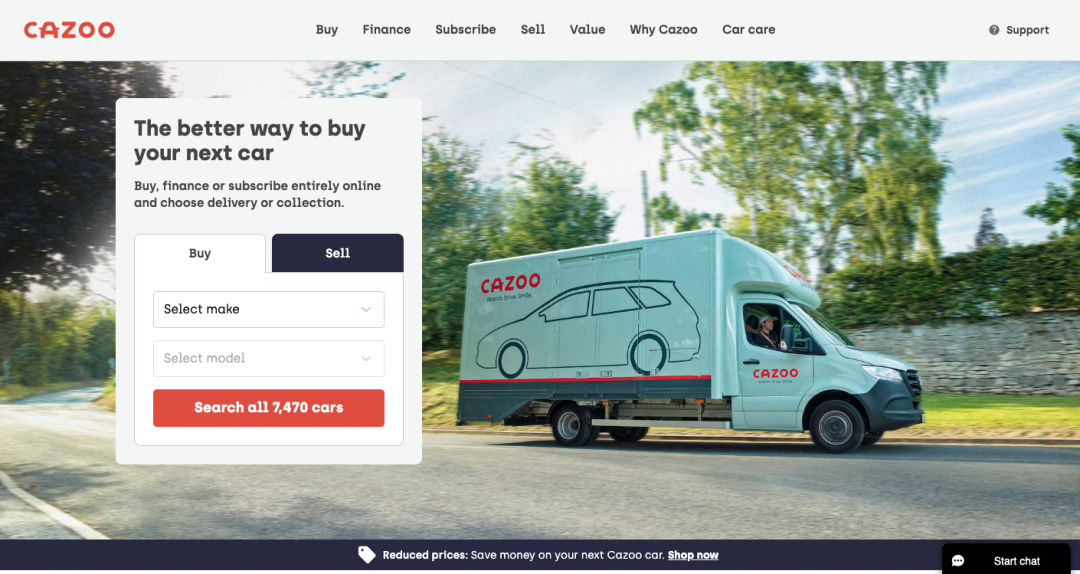Click Search all 7,470 cars button
1080x574 pixels.
click(269, 408)
